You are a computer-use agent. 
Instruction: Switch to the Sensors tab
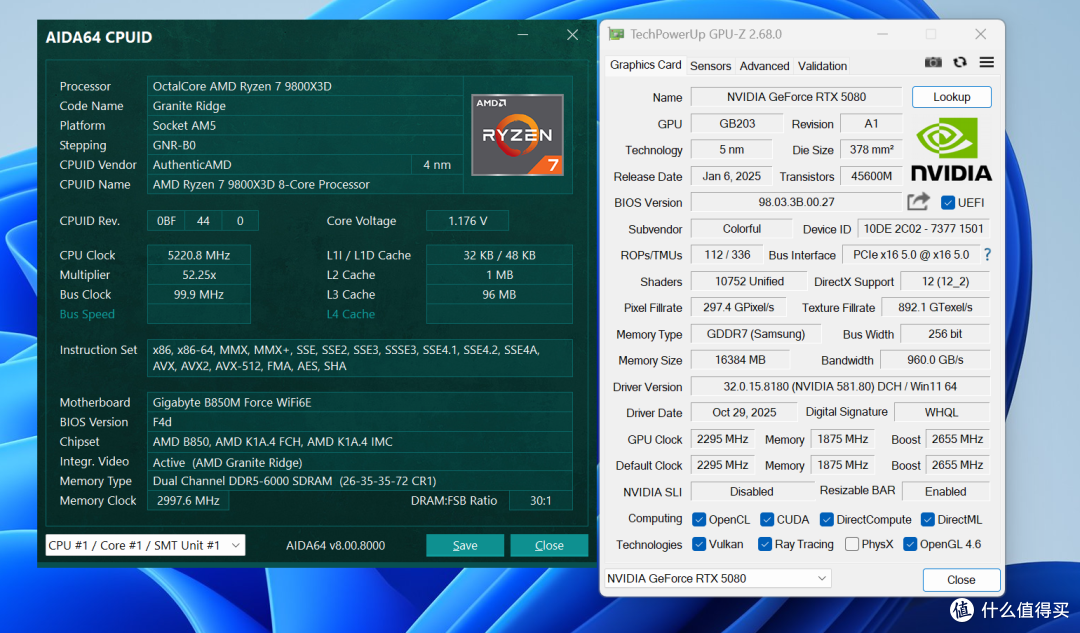710,66
